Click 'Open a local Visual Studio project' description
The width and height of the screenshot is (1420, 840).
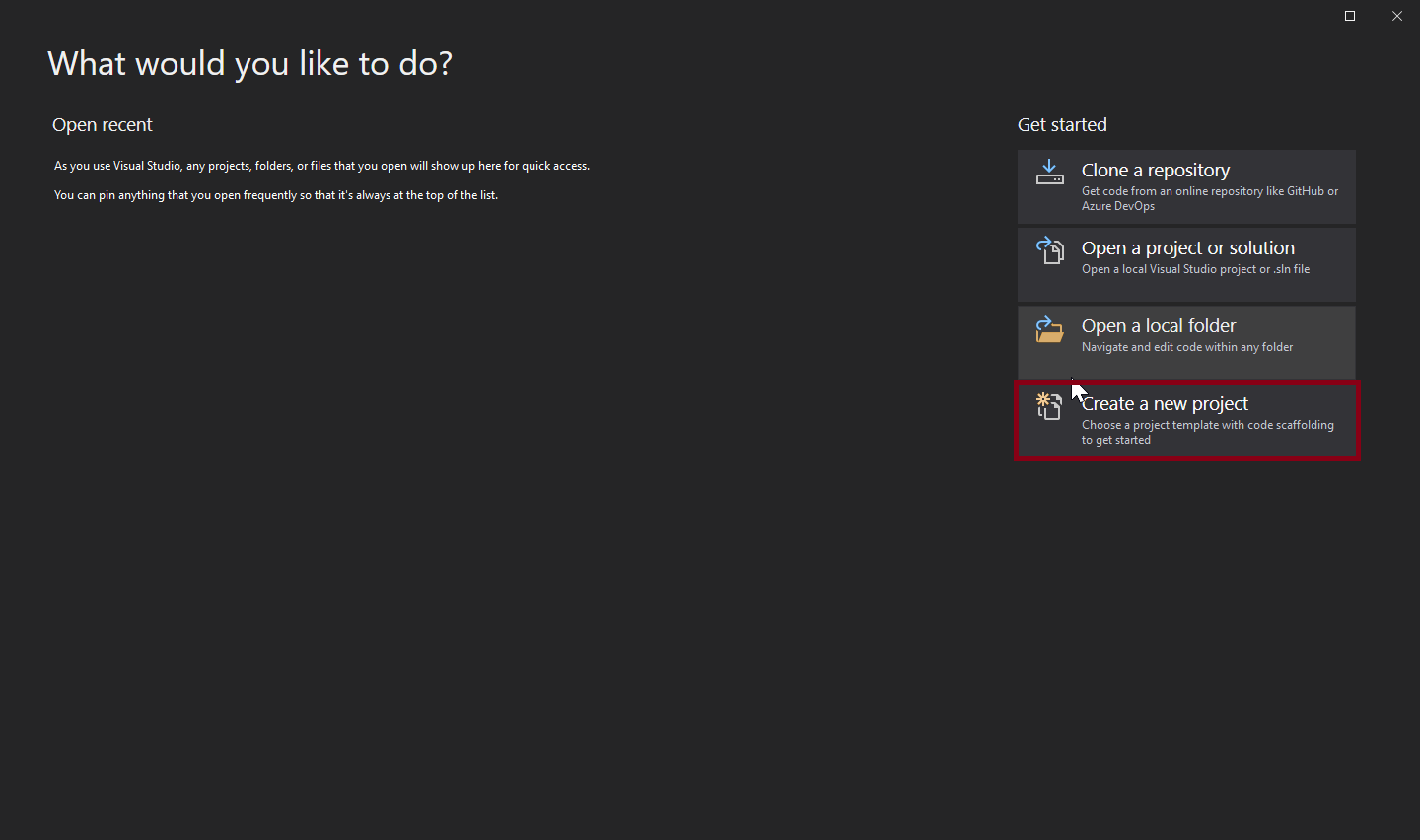point(1195,269)
